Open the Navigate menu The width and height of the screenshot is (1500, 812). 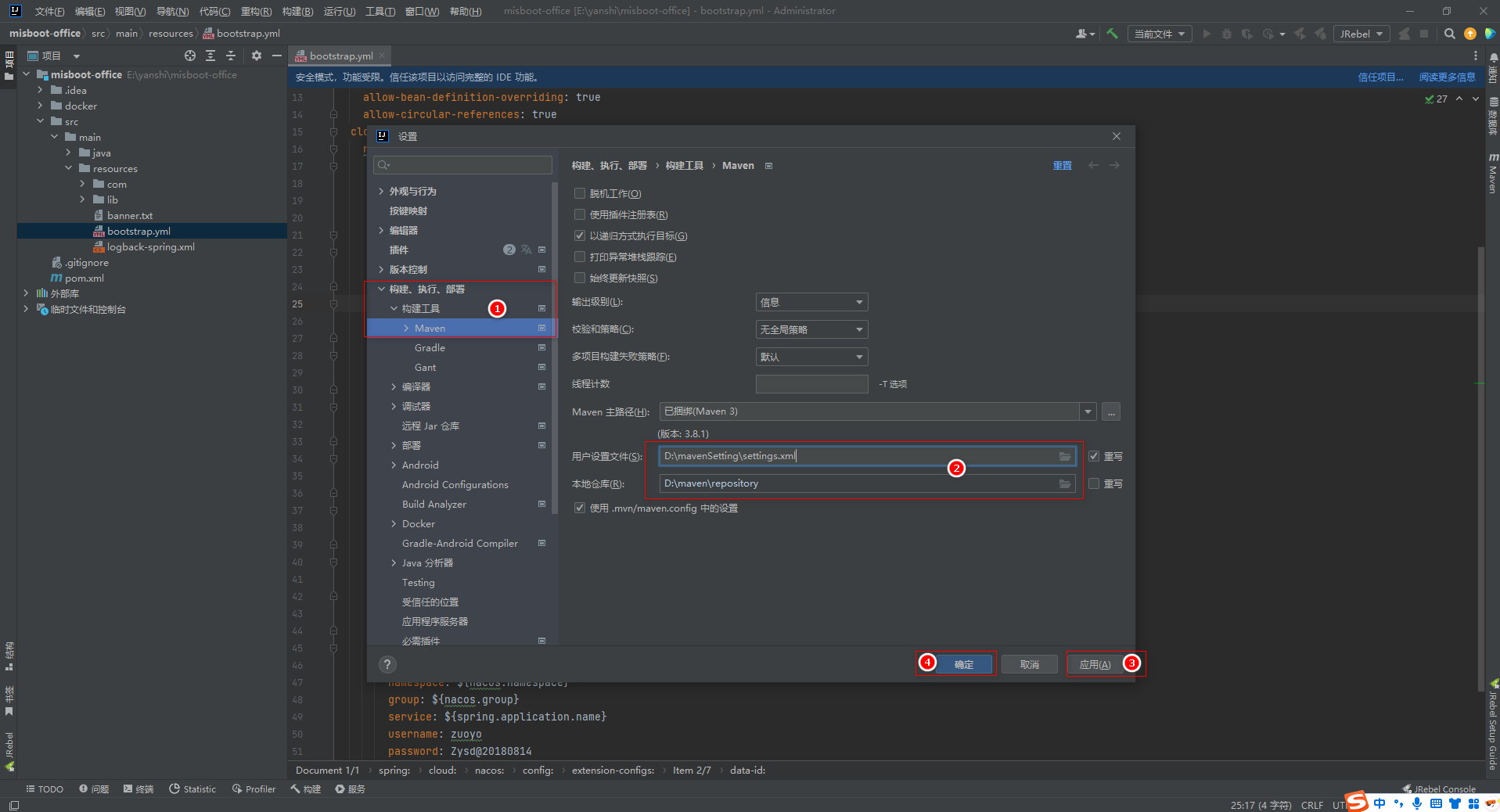point(172,11)
